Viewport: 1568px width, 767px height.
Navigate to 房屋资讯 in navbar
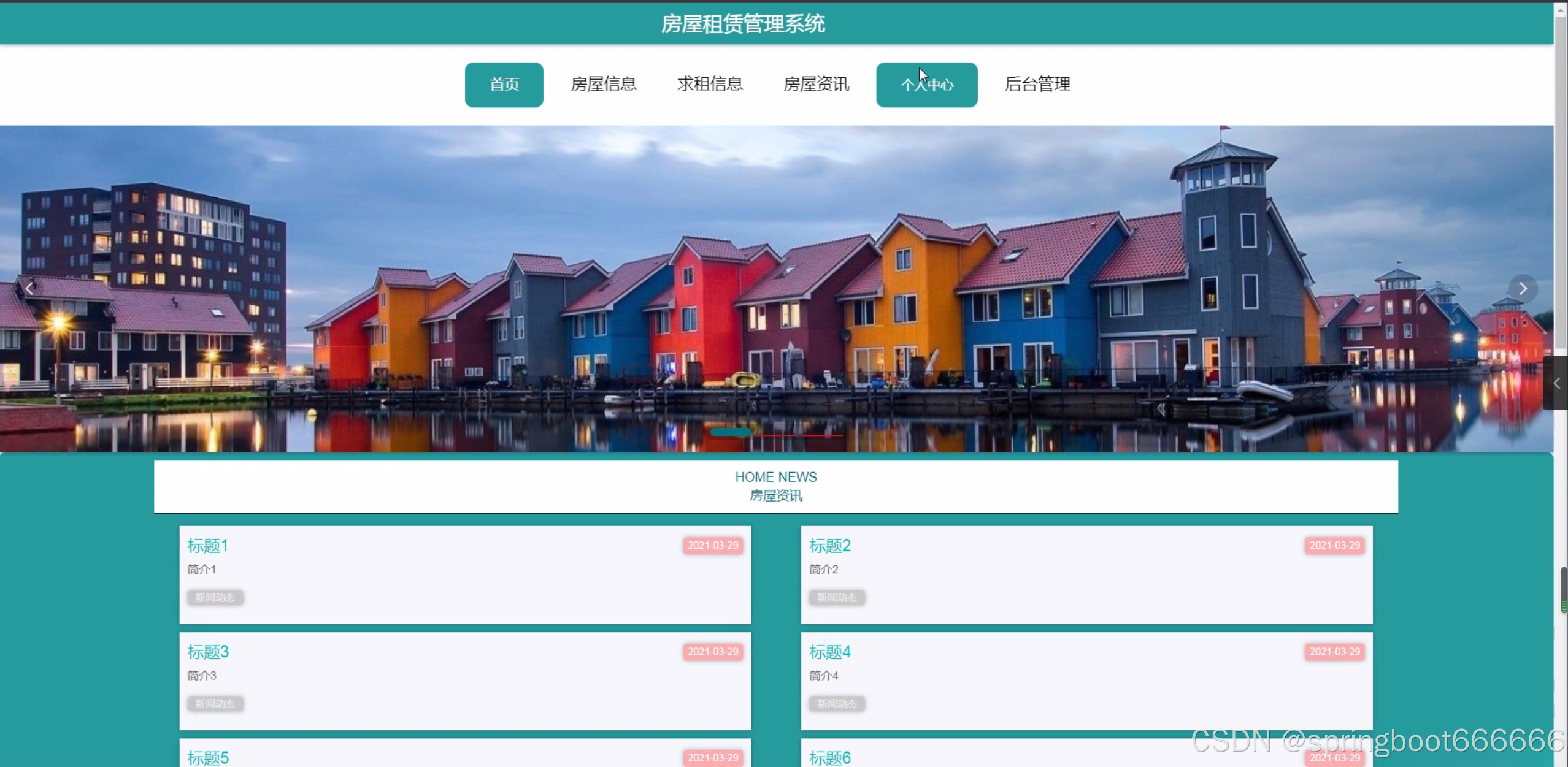(816, 85)
